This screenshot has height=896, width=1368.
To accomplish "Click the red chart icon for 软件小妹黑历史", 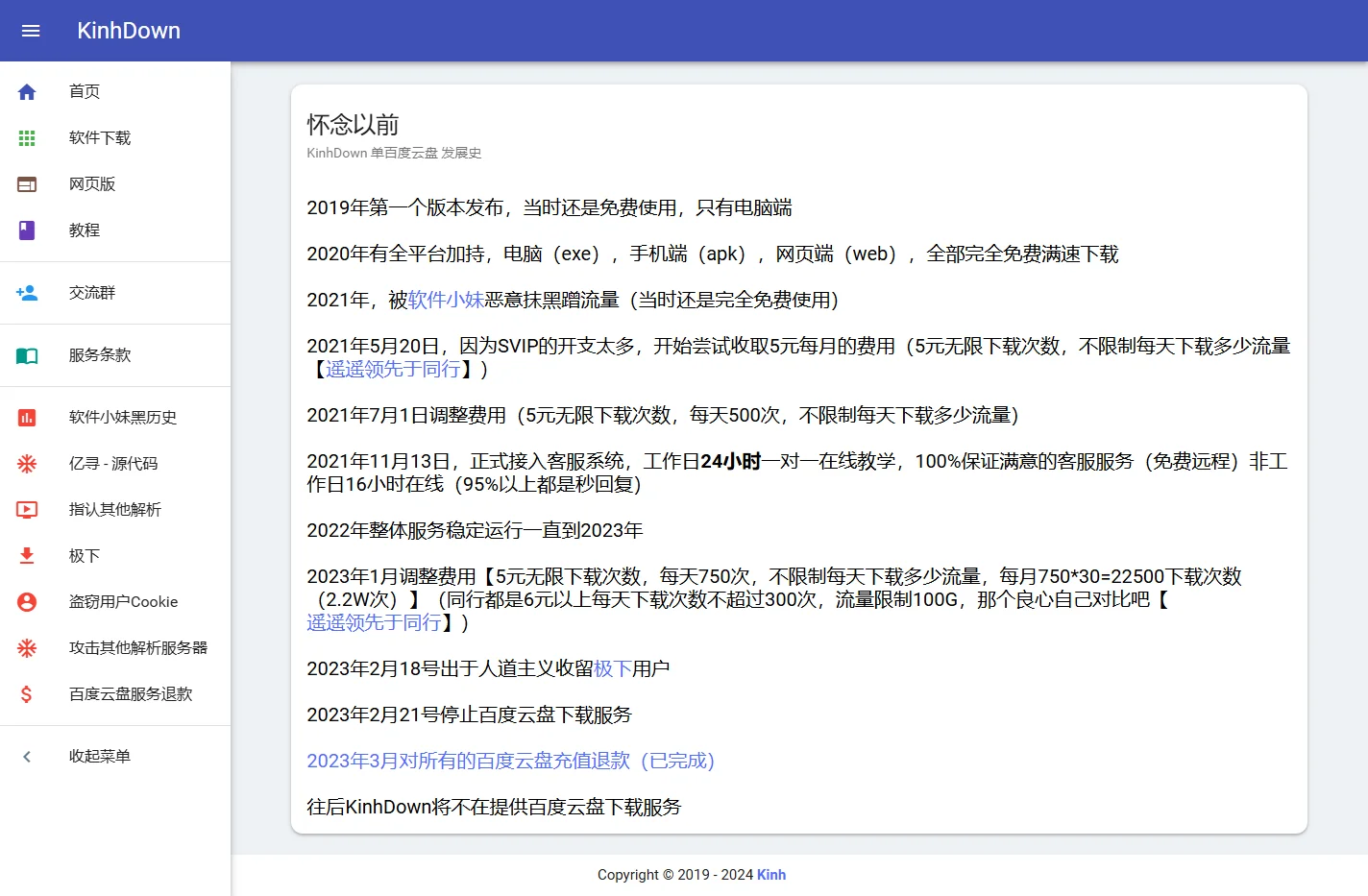I will [x=27, y=418].
